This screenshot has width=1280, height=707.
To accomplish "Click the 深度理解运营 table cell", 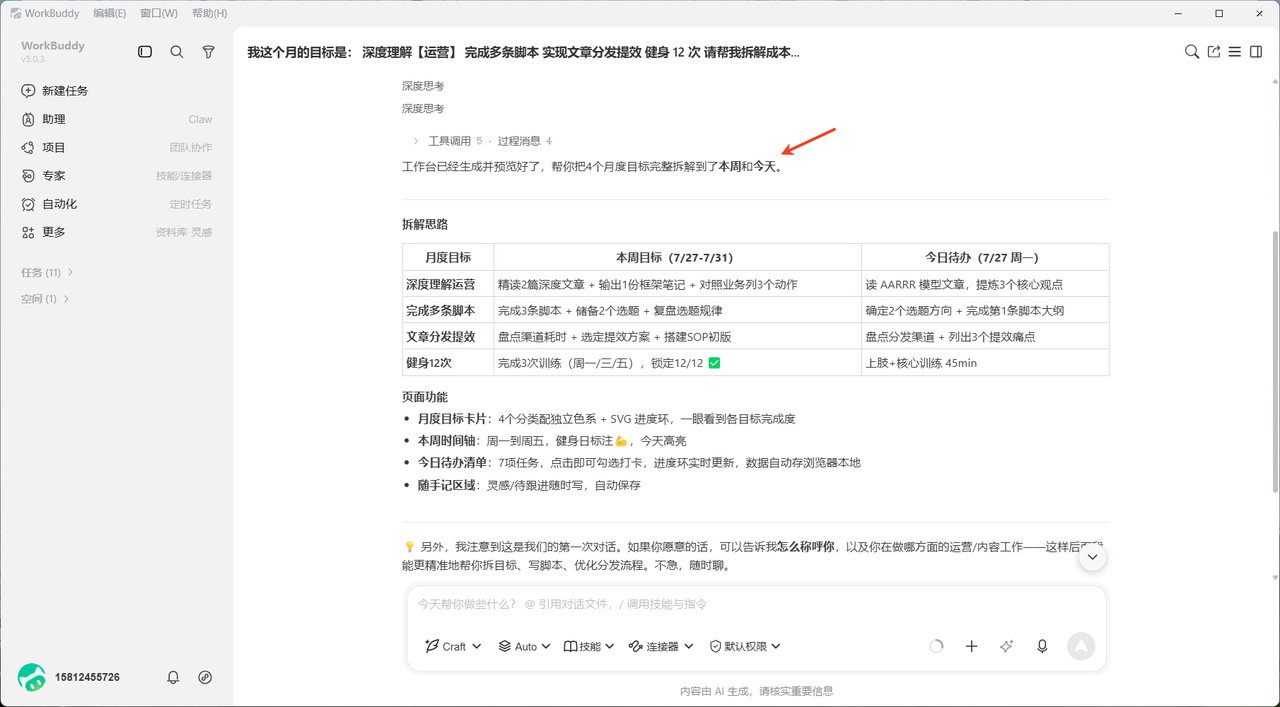I will tap(448, 284).
